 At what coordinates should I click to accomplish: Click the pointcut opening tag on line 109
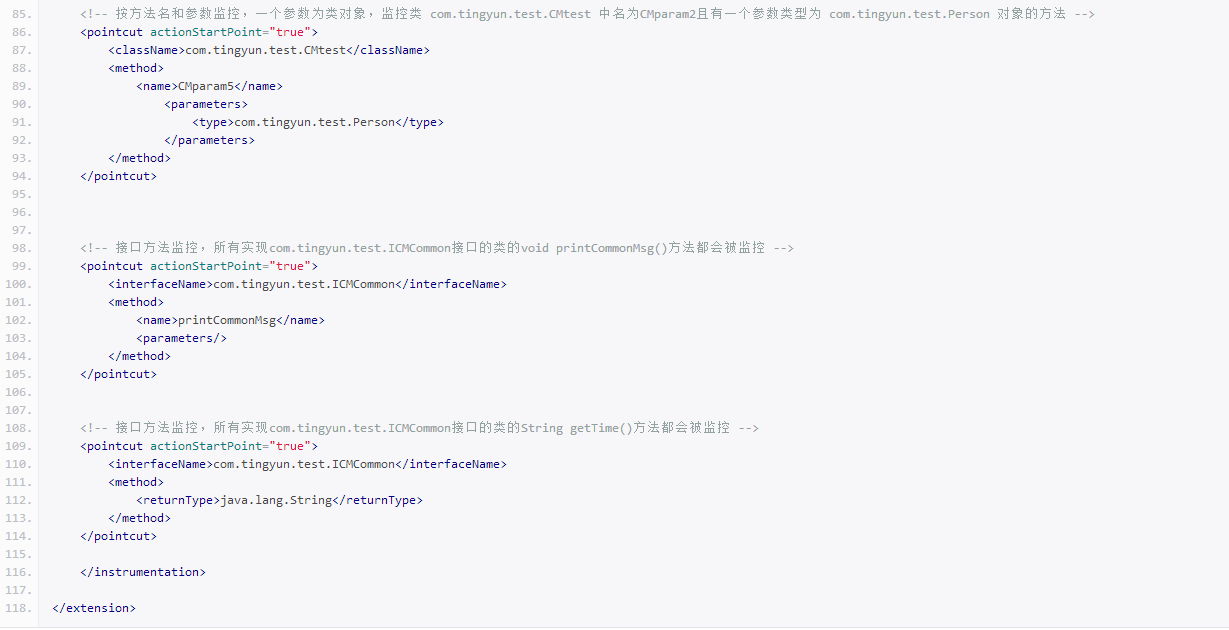pos(199,446)
